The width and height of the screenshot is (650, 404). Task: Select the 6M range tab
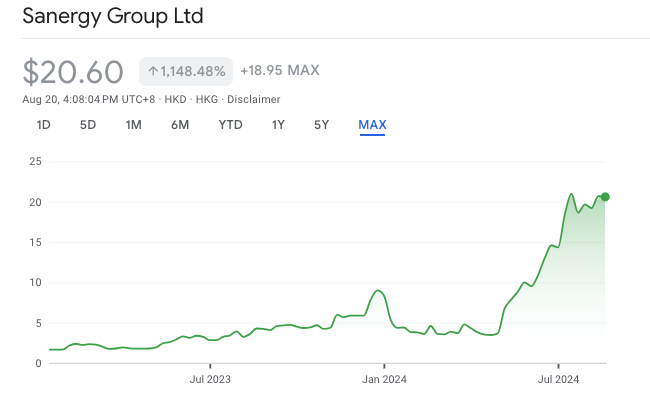coord(180,125)
